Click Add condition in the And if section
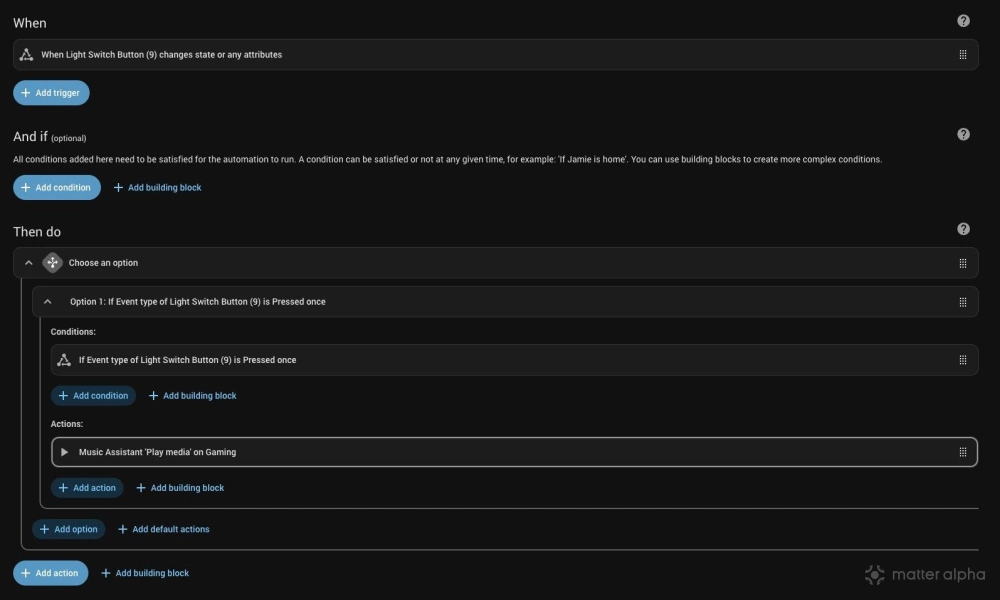The width and height of the screenshot is (1000, 600). pos(56,187)
